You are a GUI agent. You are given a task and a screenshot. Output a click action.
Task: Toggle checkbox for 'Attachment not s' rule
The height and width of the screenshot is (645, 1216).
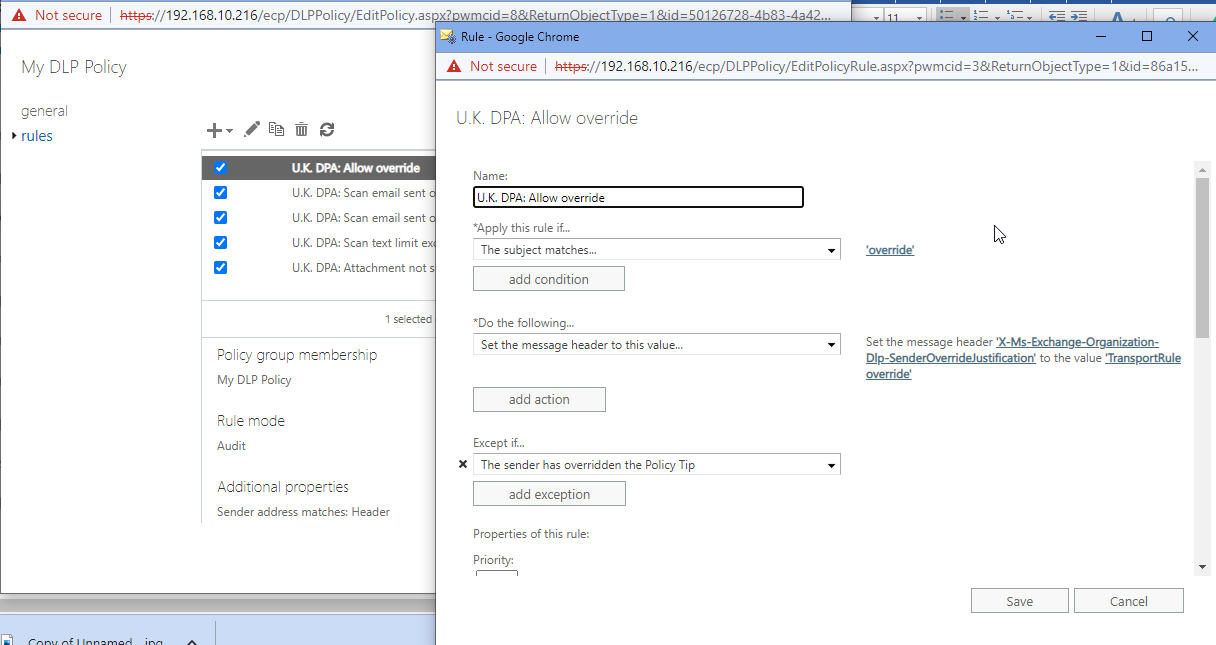221,267
